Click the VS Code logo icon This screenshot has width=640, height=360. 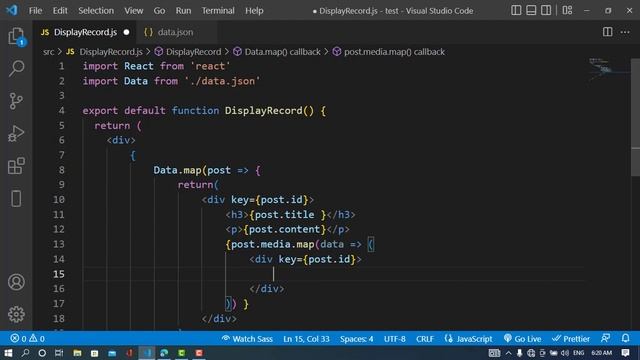(11, 10)
